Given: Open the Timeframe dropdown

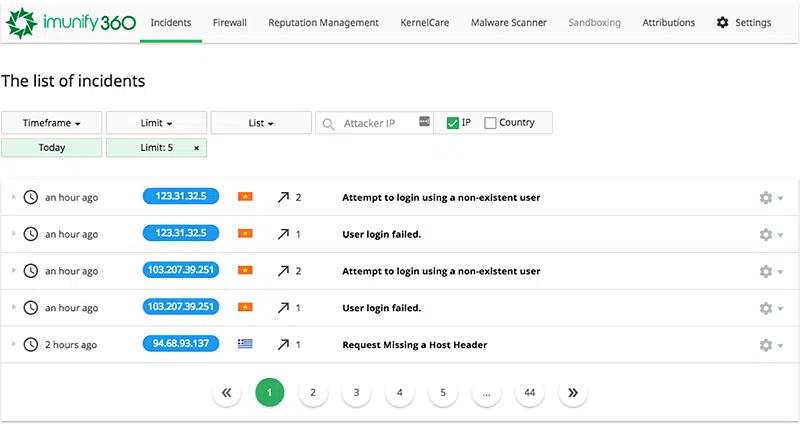Looking at the screenshot, I should tap(51, 123).
